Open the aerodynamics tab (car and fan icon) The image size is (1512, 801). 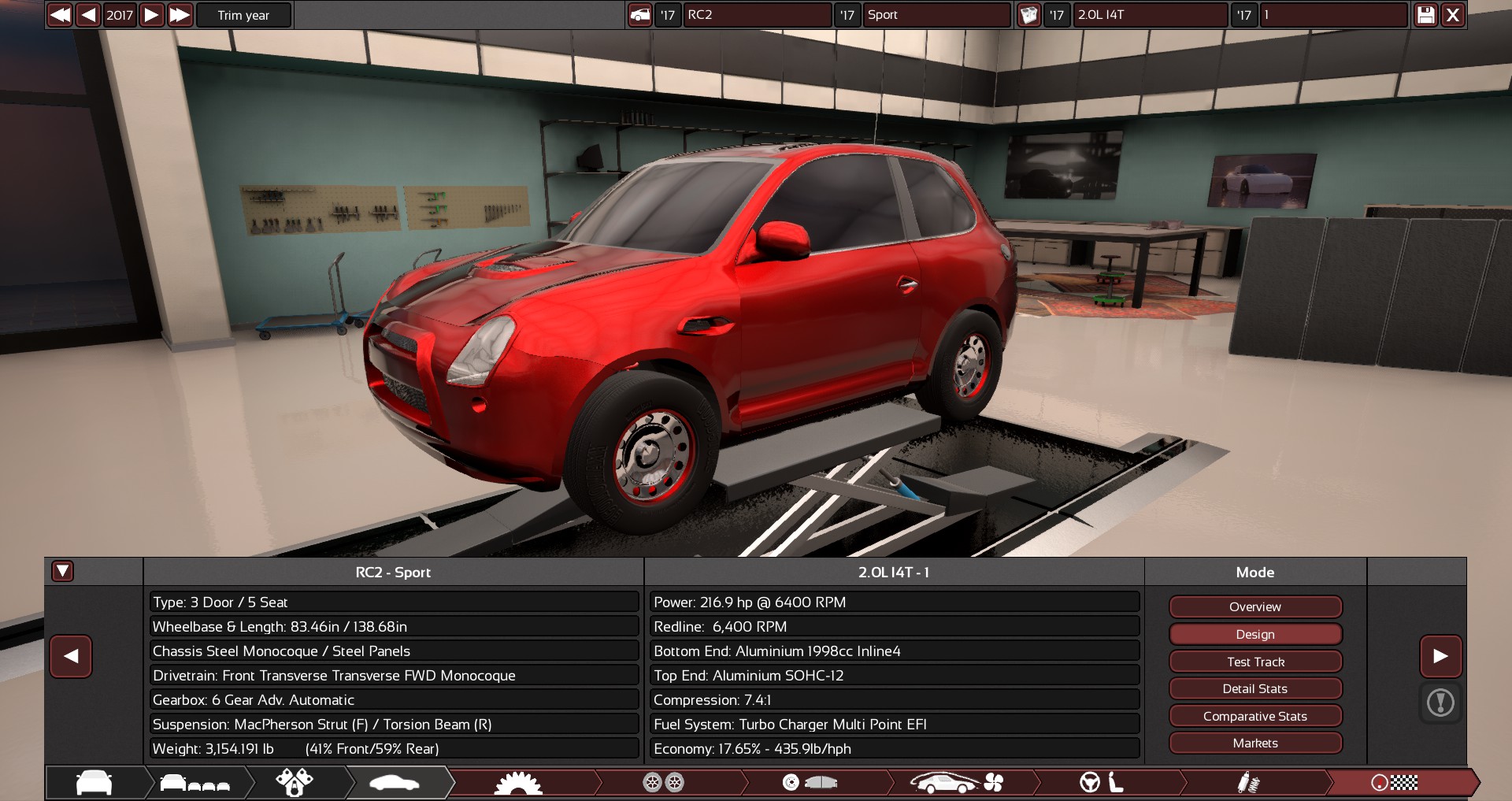click(x=956, y=783)
